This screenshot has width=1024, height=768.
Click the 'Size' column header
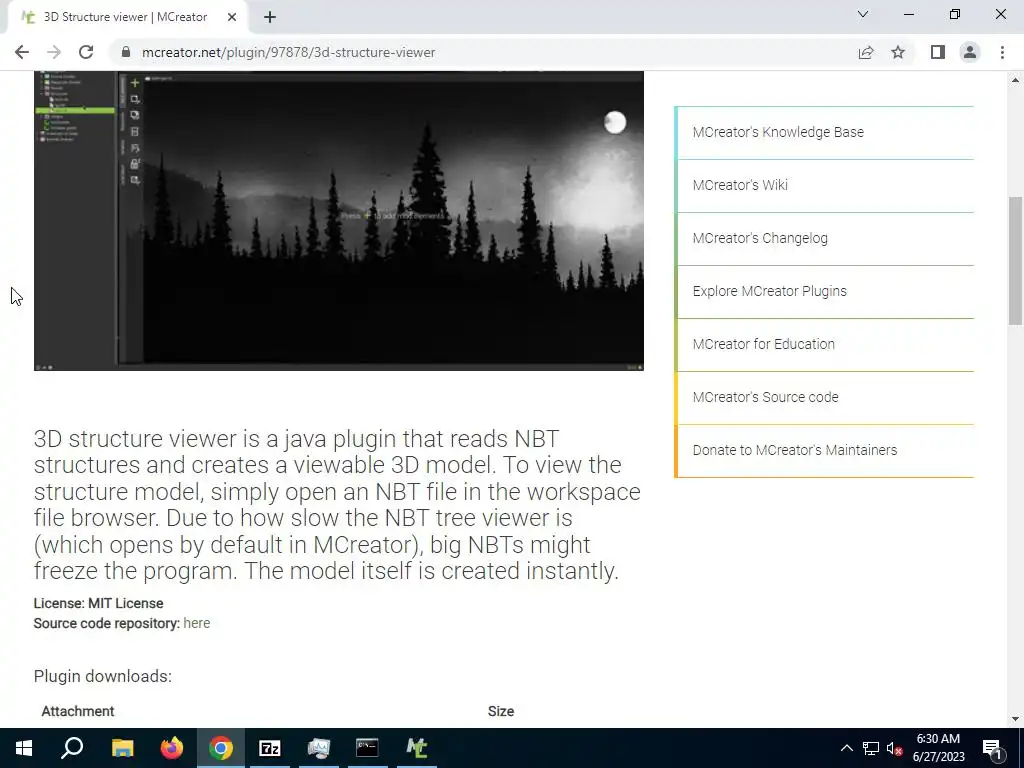point(501,711)
